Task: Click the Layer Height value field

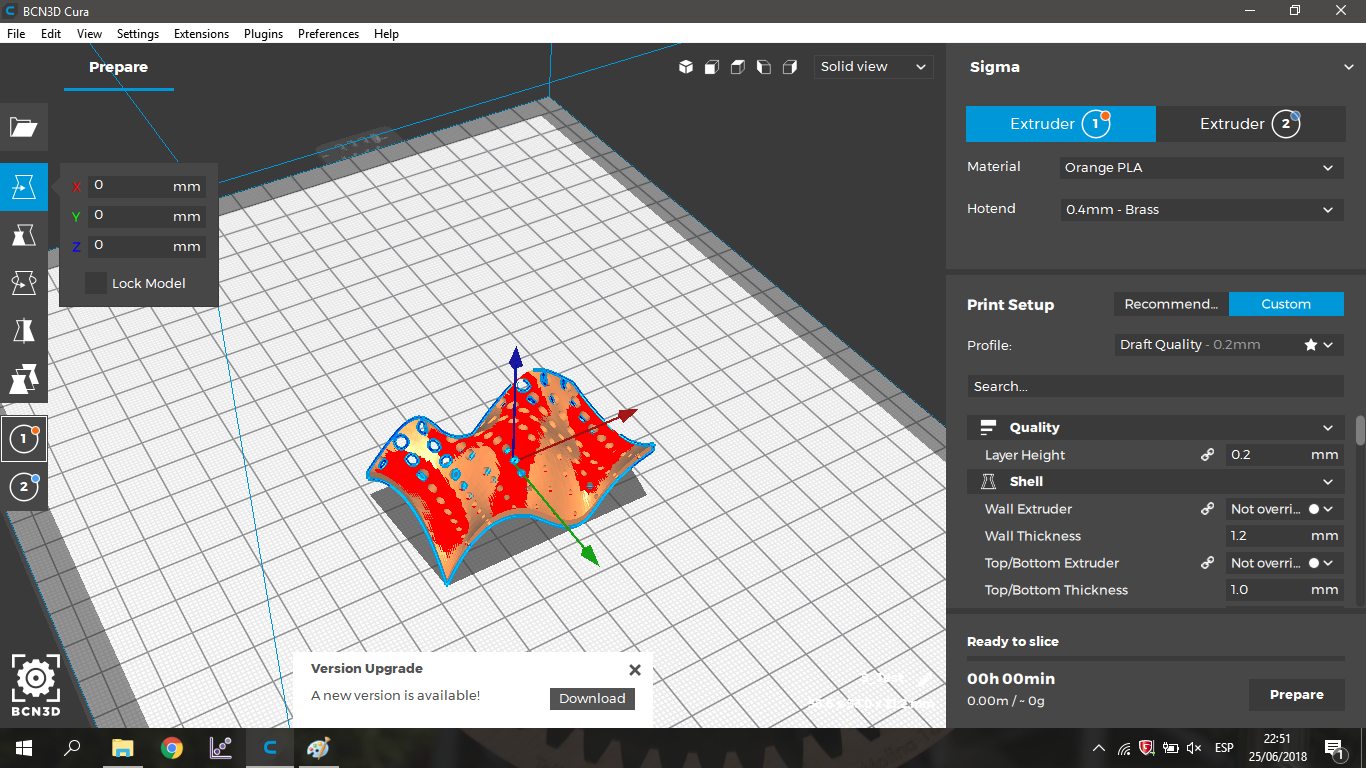Action: (1285, 455)
